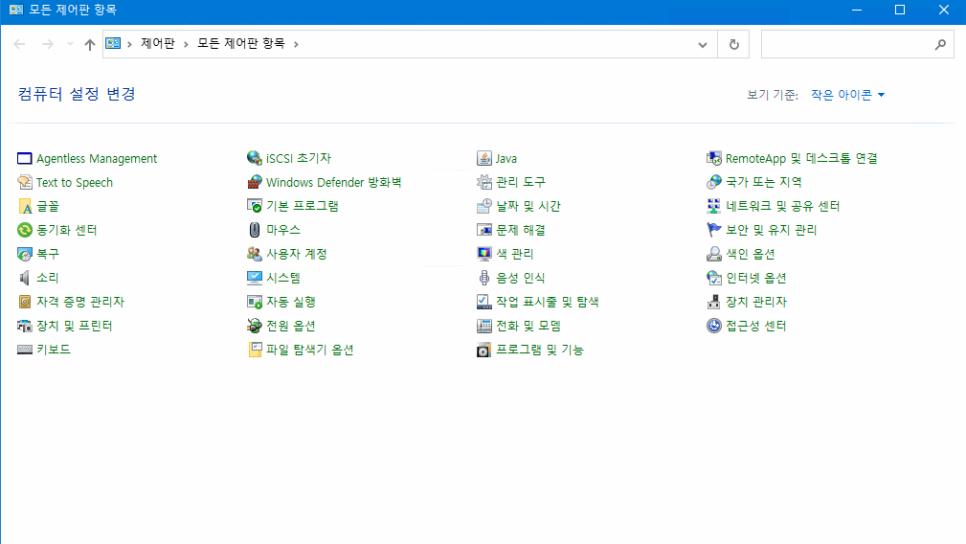
Task: Click the 문제 해결 icon
Action: click(484, 230)
